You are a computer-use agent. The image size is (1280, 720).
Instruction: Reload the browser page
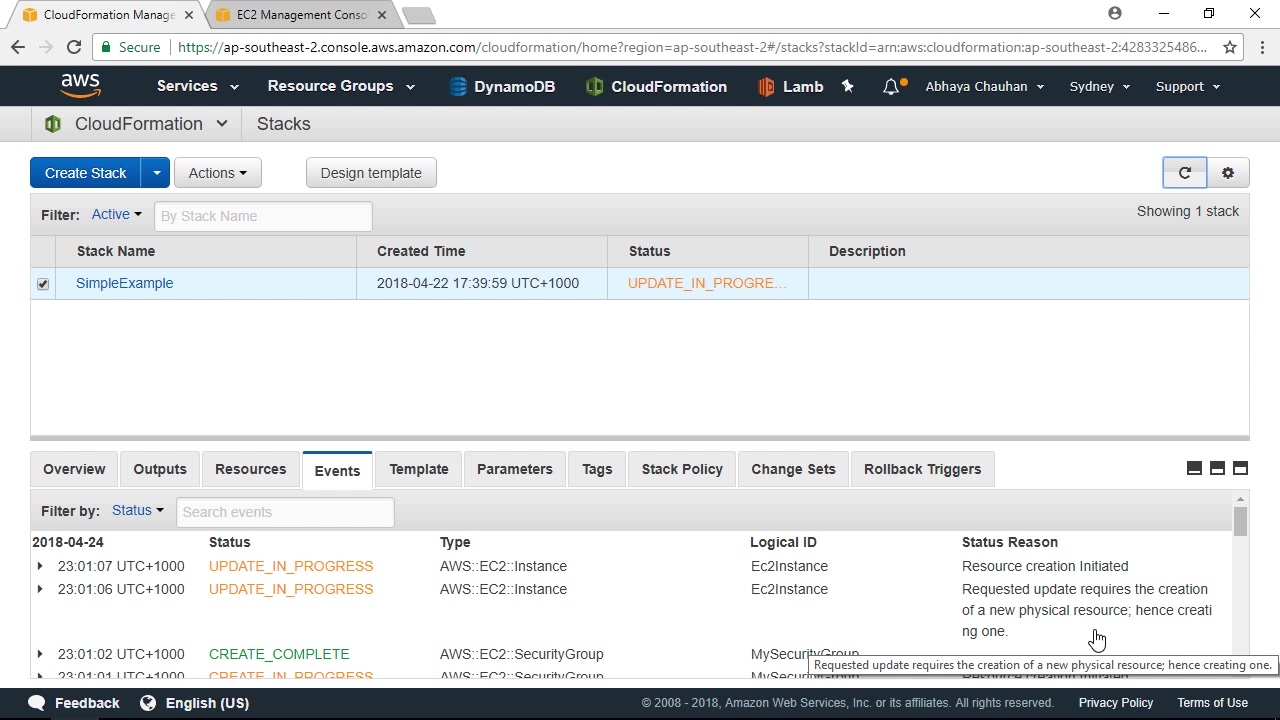74,47
